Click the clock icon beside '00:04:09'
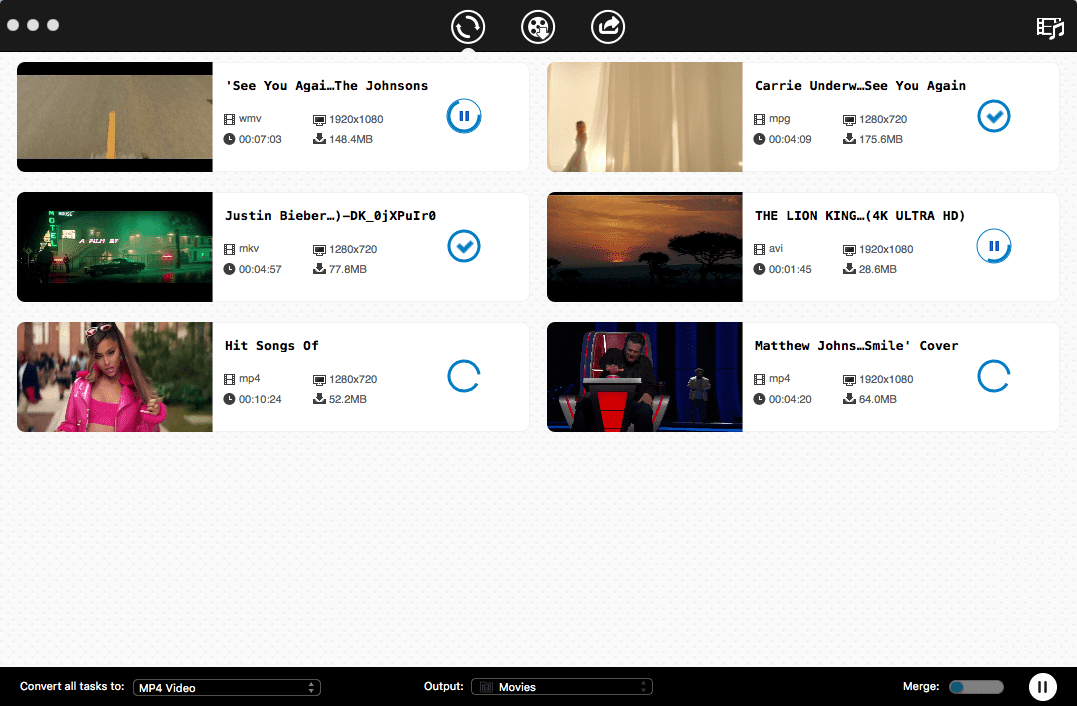This screenshot has height=706, width=1077. (759, 139)
